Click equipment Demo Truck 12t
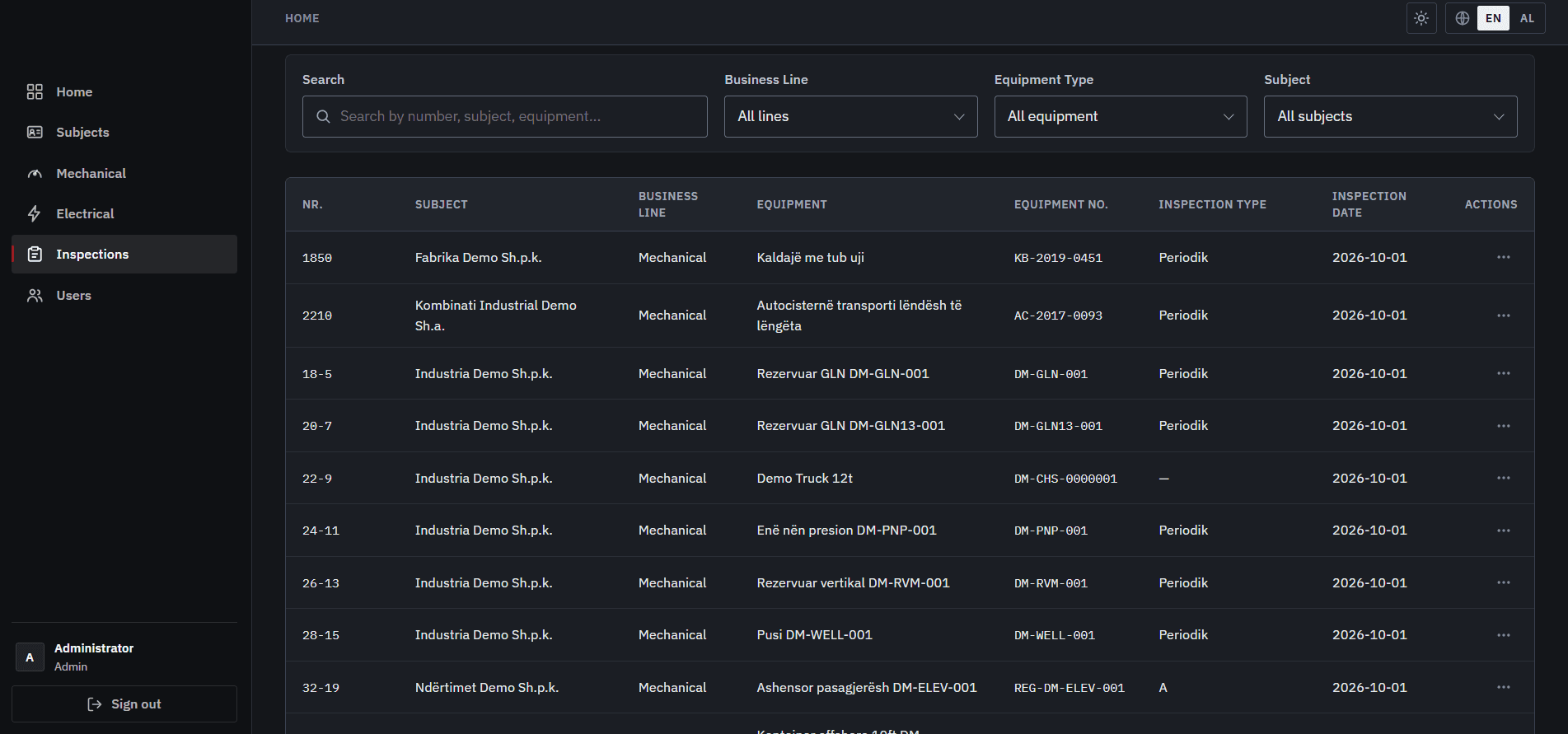This screenshot has height=734, width=1568. (x=805, y=479)
